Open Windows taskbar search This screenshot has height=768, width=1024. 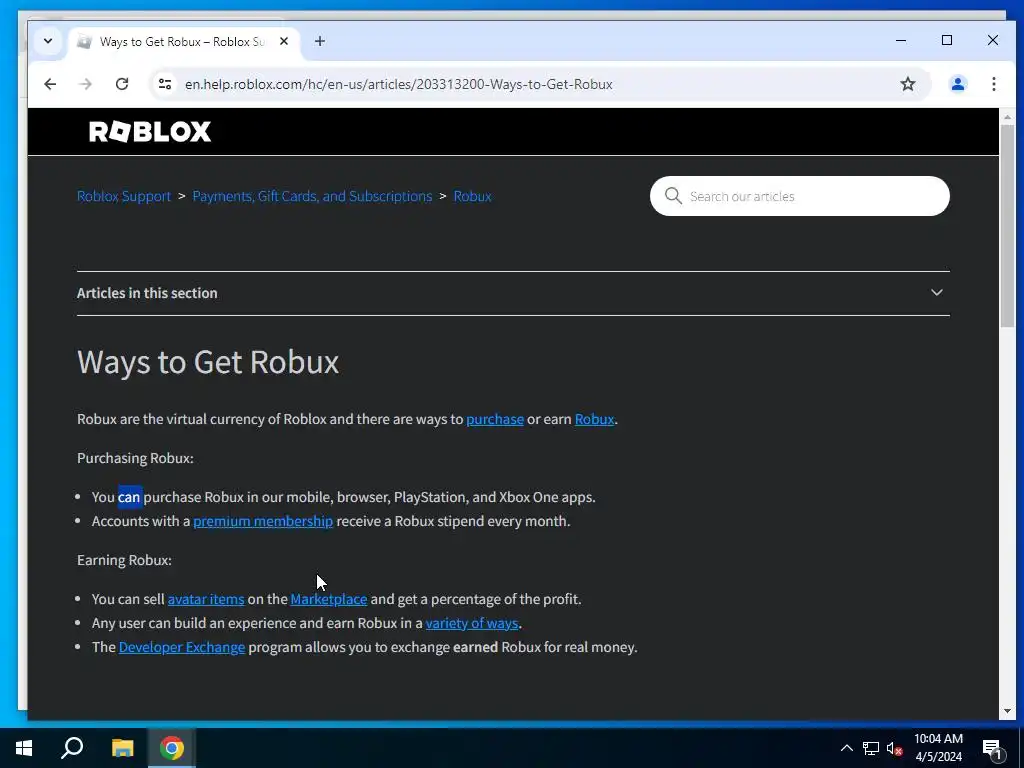coord(72,748)
